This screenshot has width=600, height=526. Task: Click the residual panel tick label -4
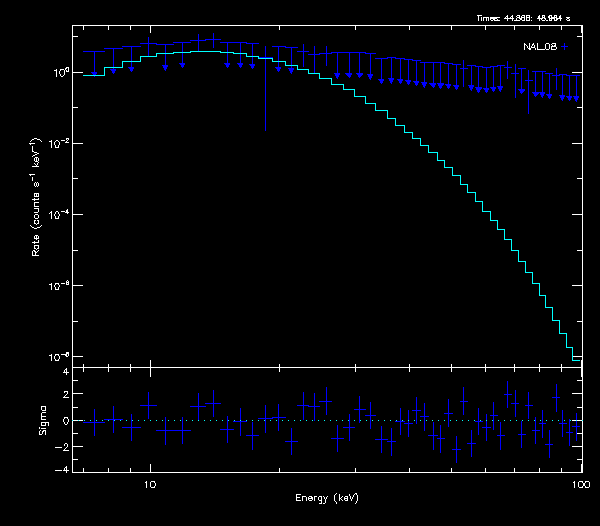(x=63, y=469)
